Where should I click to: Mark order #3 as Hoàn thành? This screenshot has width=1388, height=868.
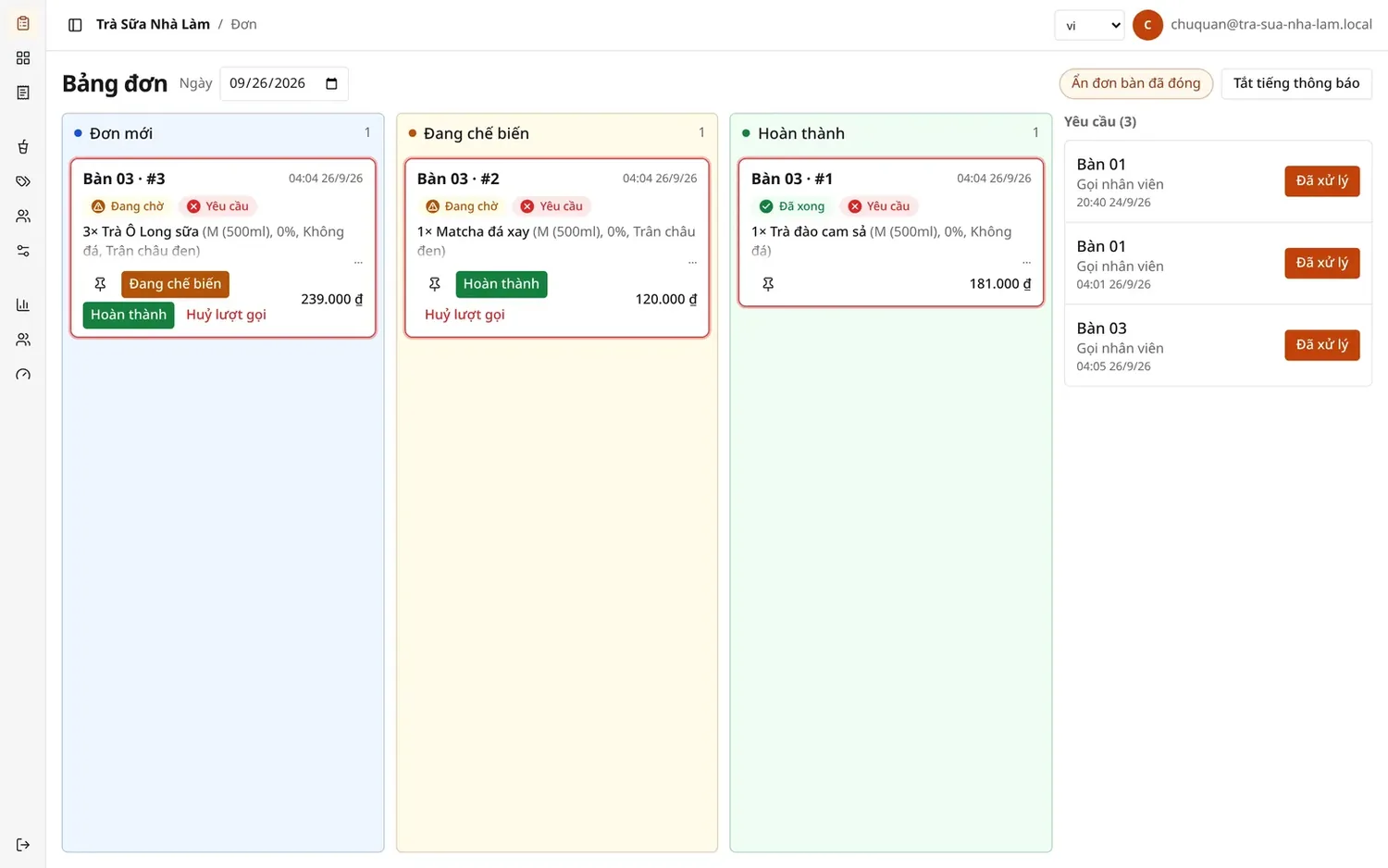coord(129,315)
